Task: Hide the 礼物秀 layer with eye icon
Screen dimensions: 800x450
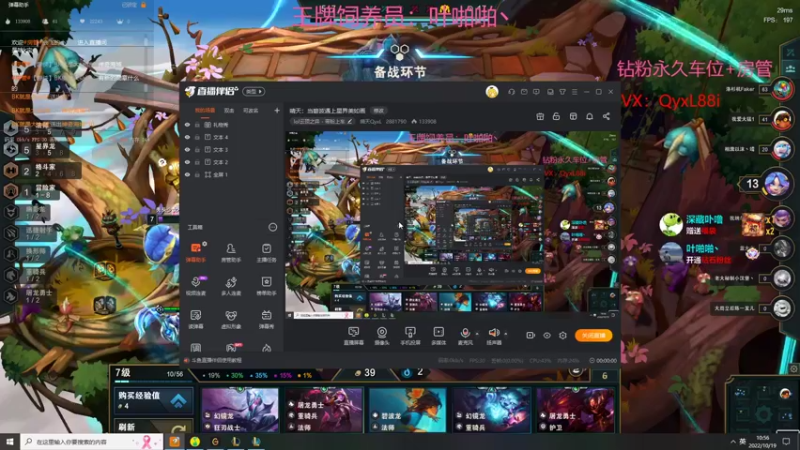Action: (187, 124)
